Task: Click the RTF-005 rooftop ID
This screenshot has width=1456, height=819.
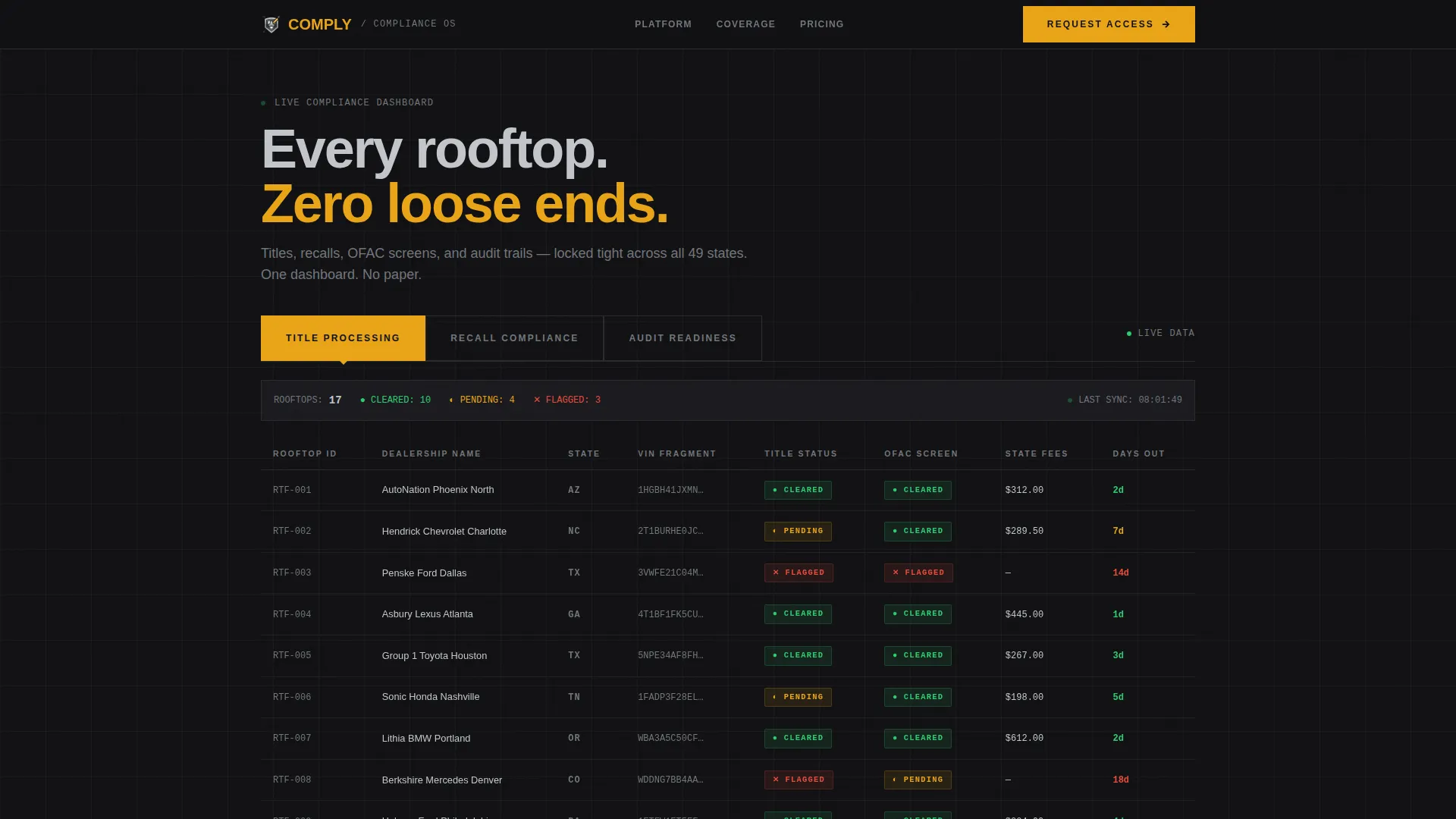Action: point(292,655)
